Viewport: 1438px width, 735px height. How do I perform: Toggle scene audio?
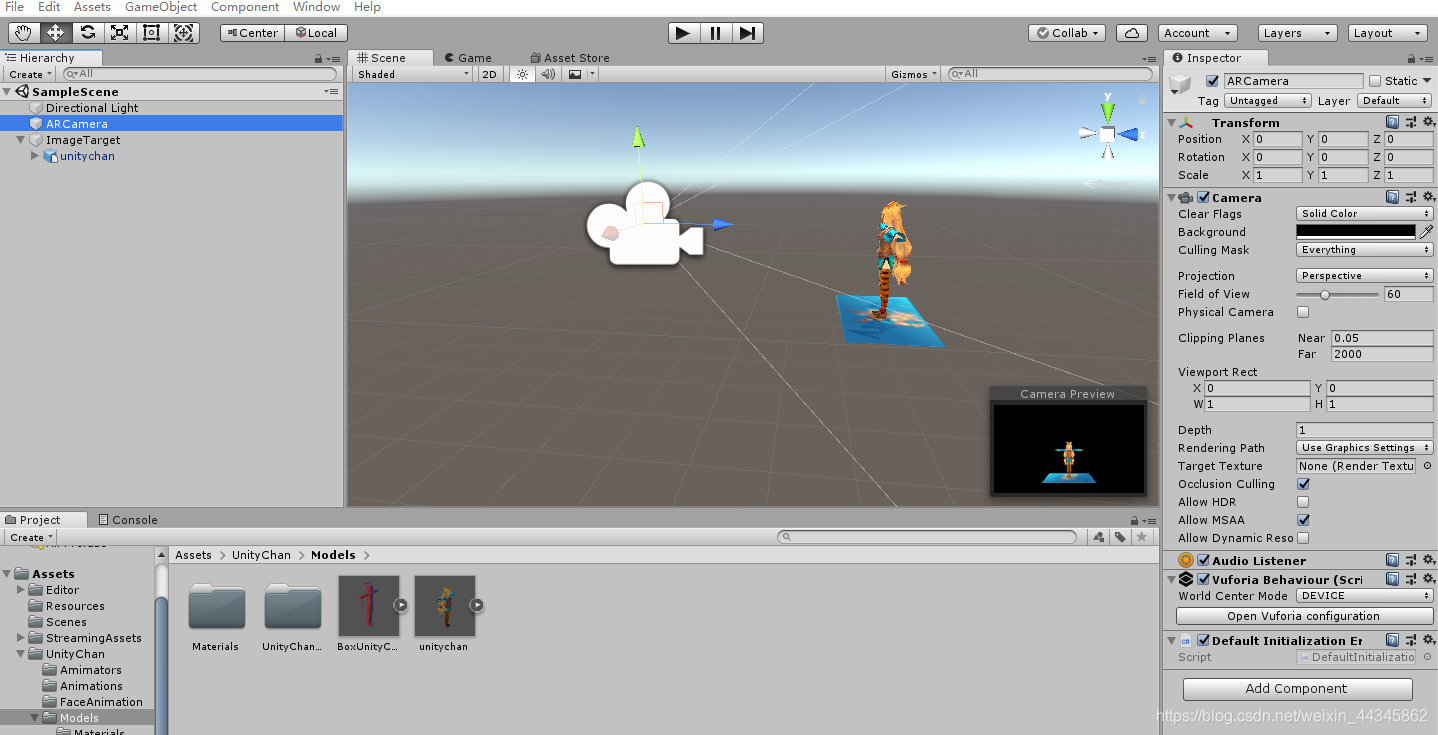[x=548, y=74]
